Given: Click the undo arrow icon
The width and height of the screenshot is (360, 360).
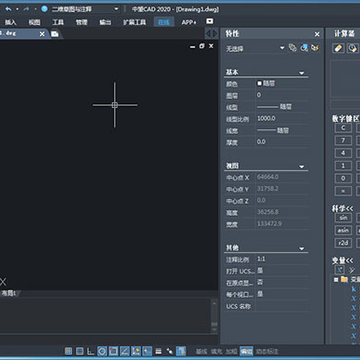Looking at the screenshot, I should tap(8, 9).
